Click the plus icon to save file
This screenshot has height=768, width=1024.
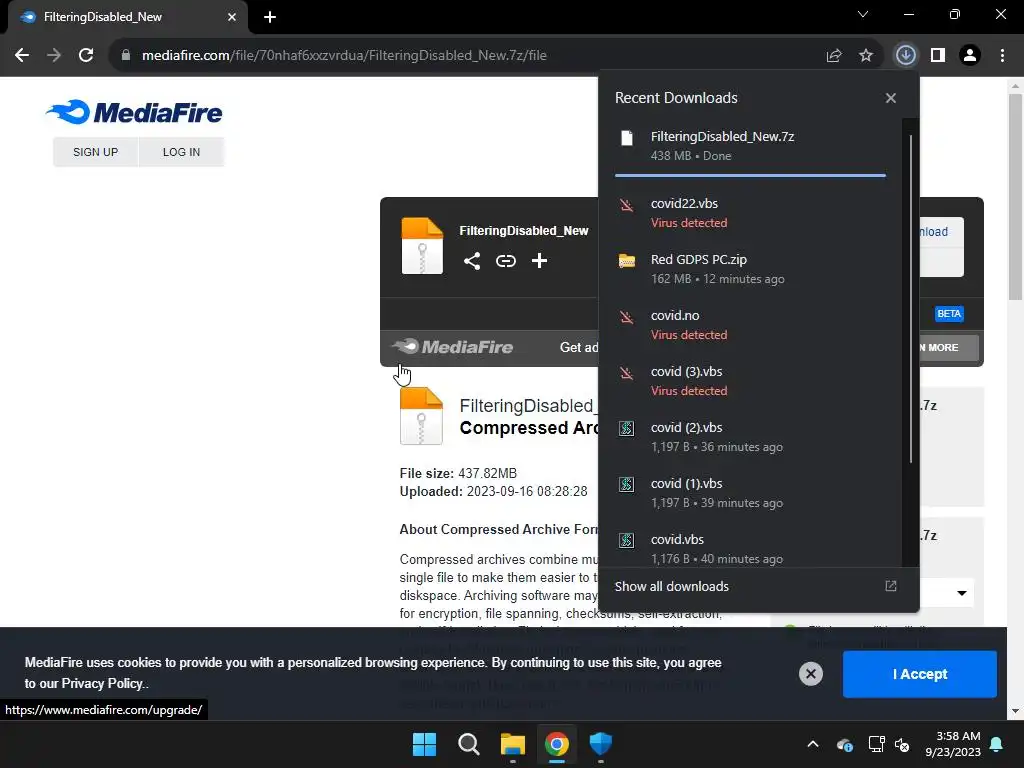pos(539,261)
